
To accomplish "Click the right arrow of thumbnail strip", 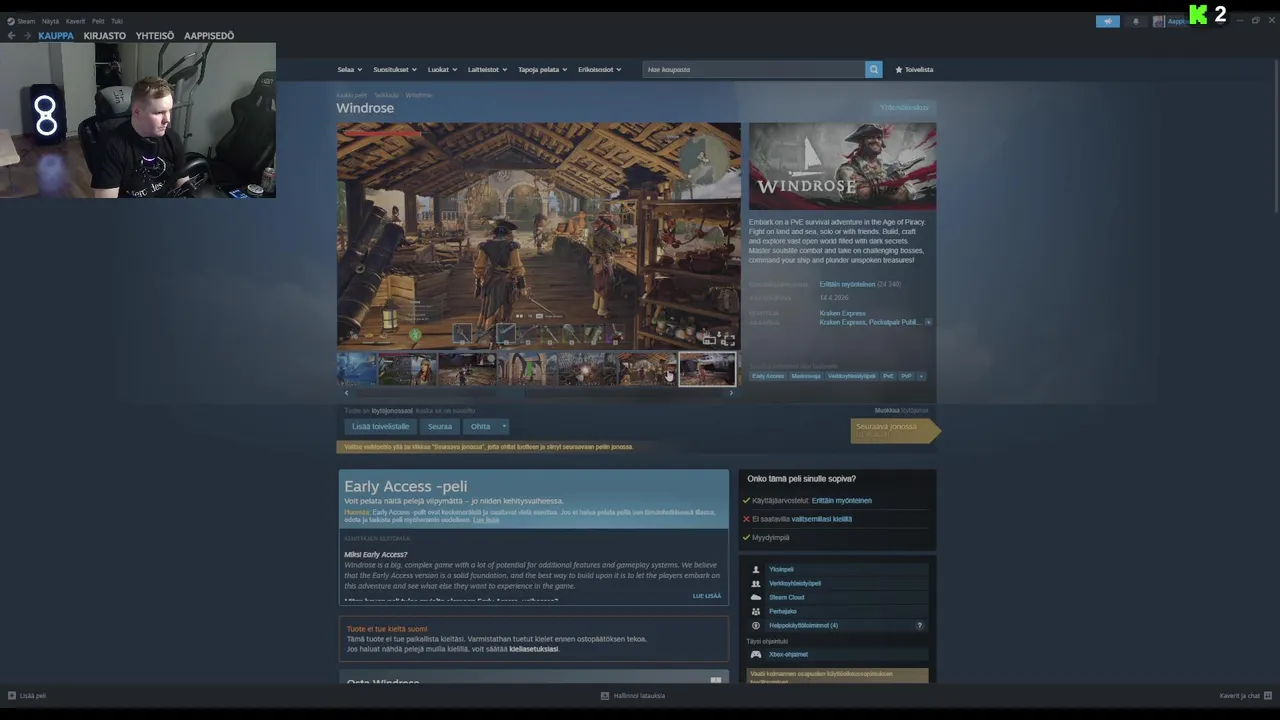I will 731,393.
